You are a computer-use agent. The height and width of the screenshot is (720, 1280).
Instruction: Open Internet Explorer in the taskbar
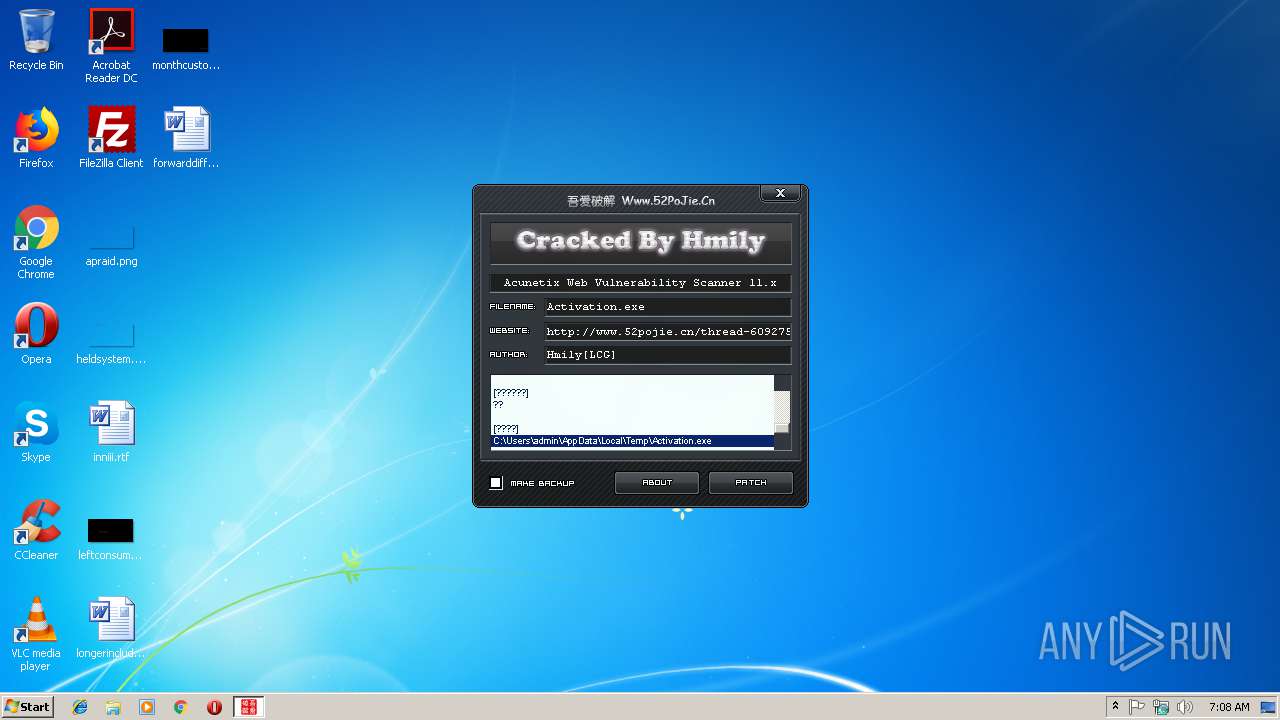click(80, 707)
